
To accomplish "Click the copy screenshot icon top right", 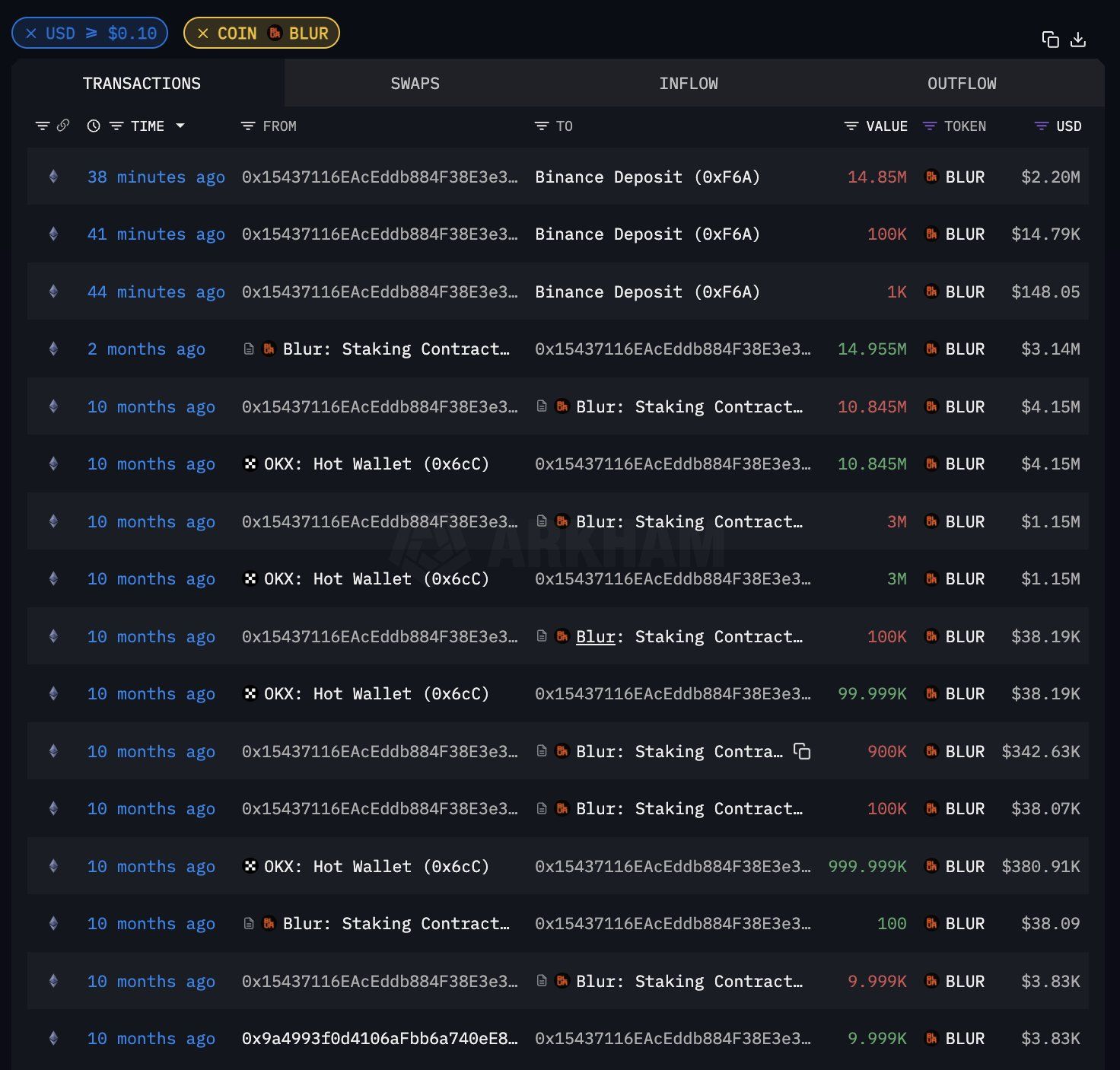I will 1051,39.
